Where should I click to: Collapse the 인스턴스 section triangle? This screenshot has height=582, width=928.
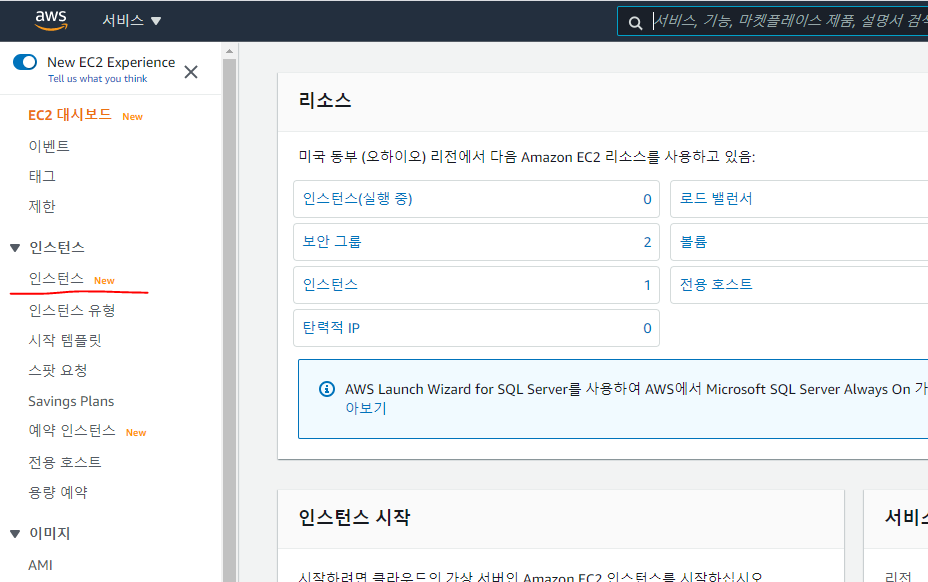15,247
